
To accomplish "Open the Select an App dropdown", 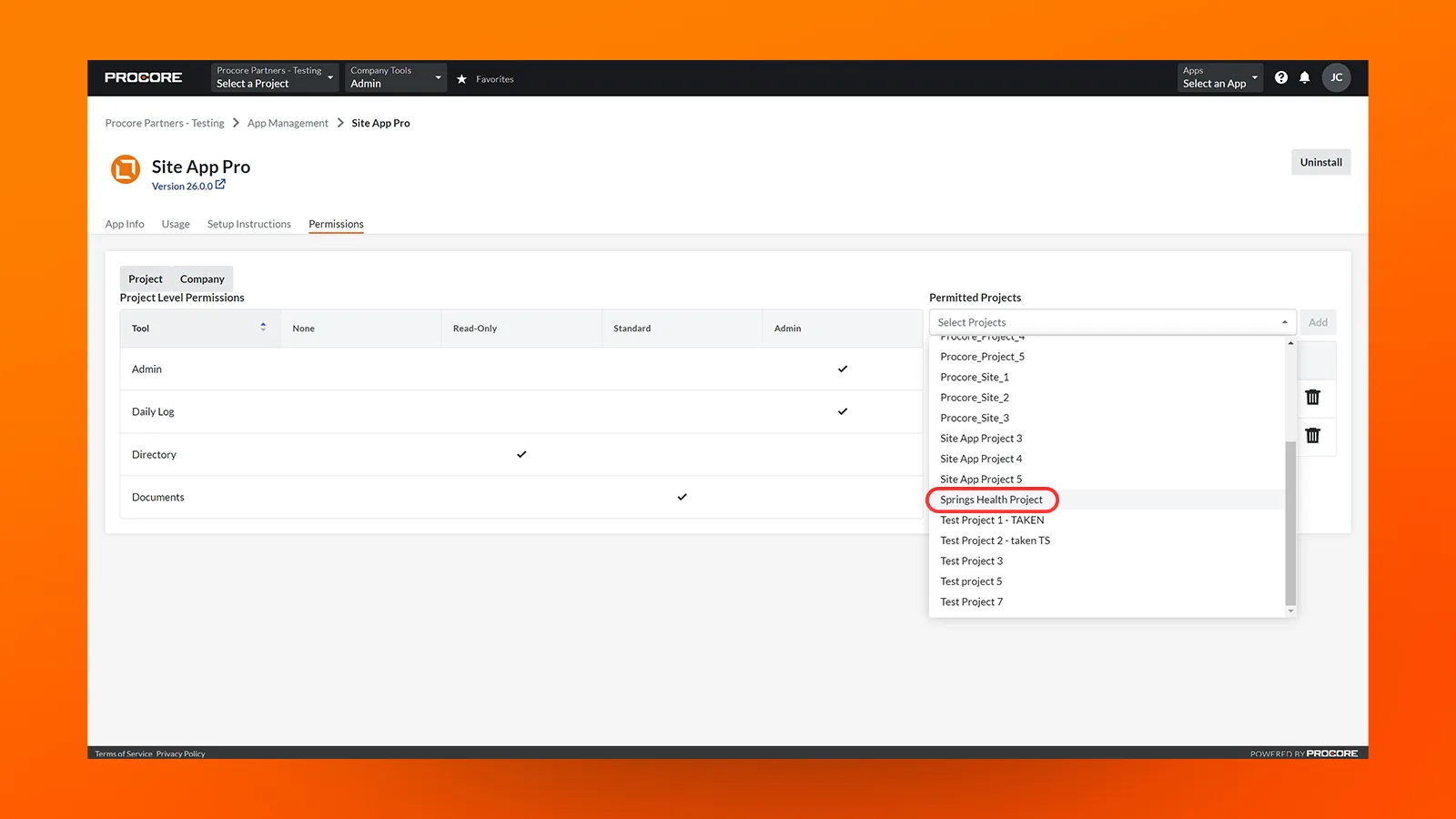I will point(1219,77).
